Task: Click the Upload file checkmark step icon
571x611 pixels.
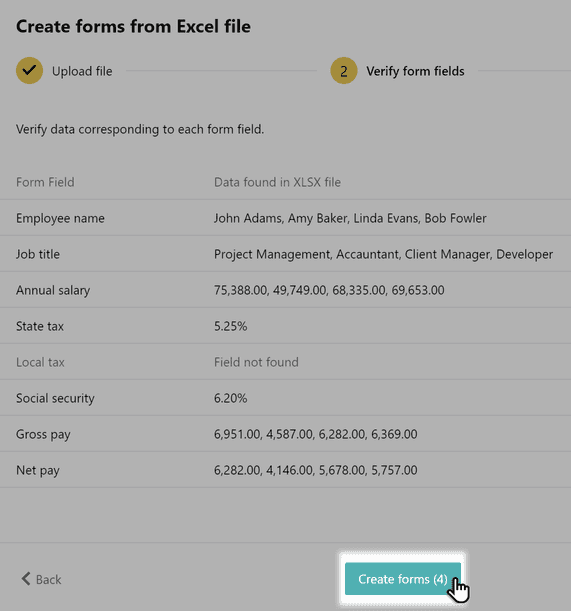Action: pyautogui.click(x=29, y=71)
